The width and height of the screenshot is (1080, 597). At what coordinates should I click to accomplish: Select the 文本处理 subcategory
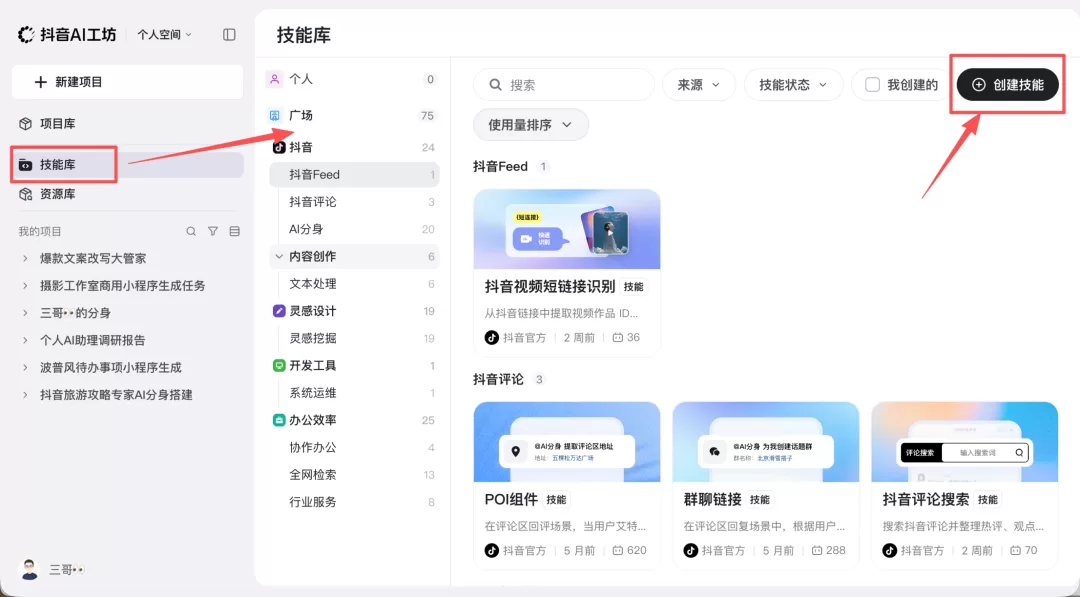pos(354,284)
